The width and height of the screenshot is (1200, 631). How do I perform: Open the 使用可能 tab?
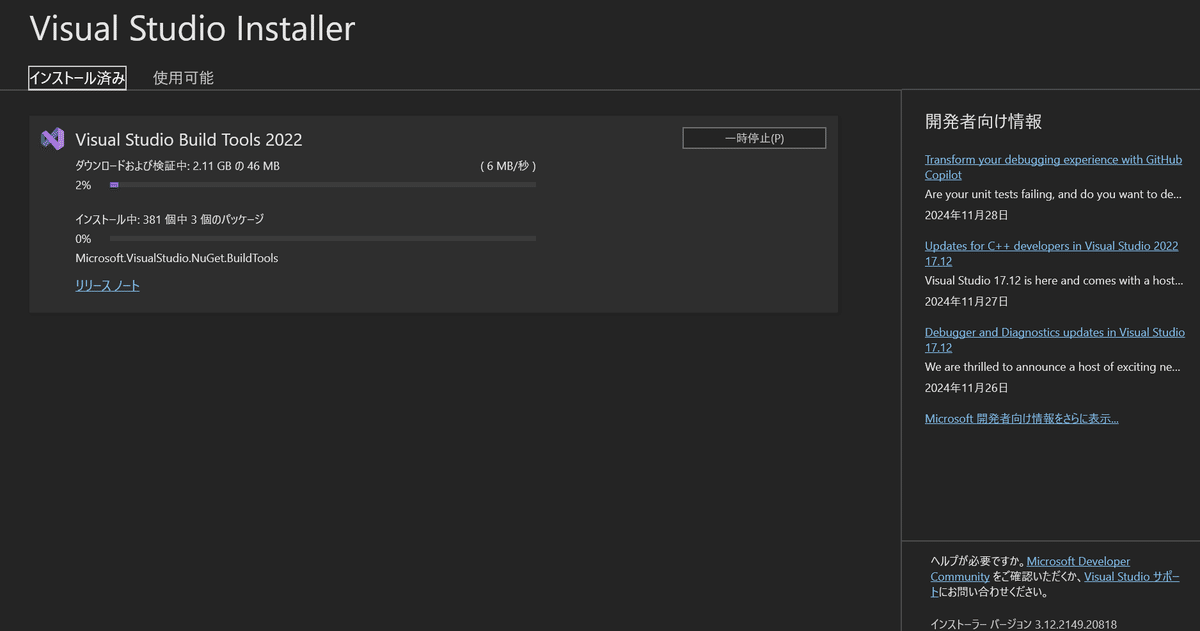pyautogui.click(x=183, y=78)
